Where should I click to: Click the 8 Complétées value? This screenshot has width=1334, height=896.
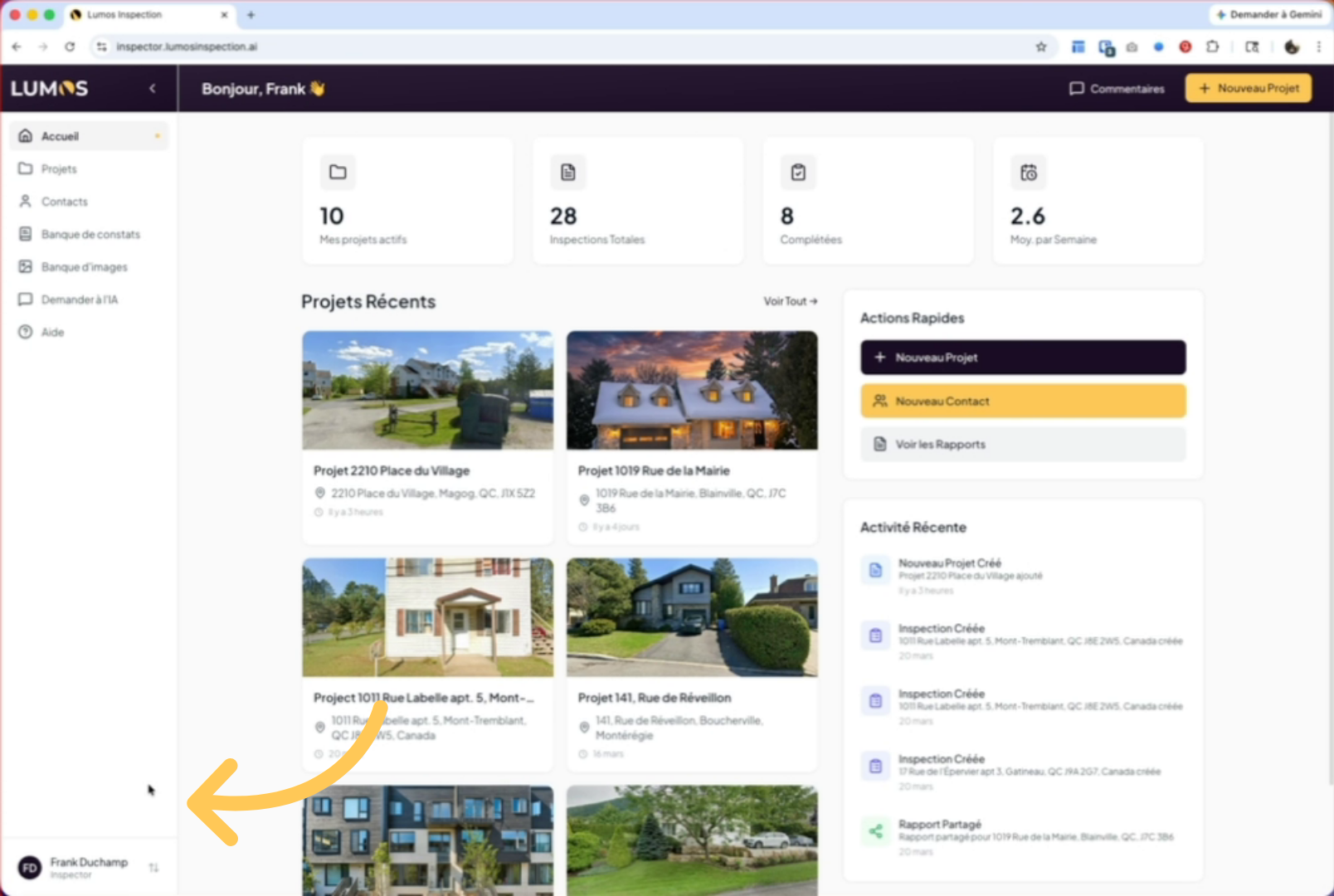click(787, 217)
